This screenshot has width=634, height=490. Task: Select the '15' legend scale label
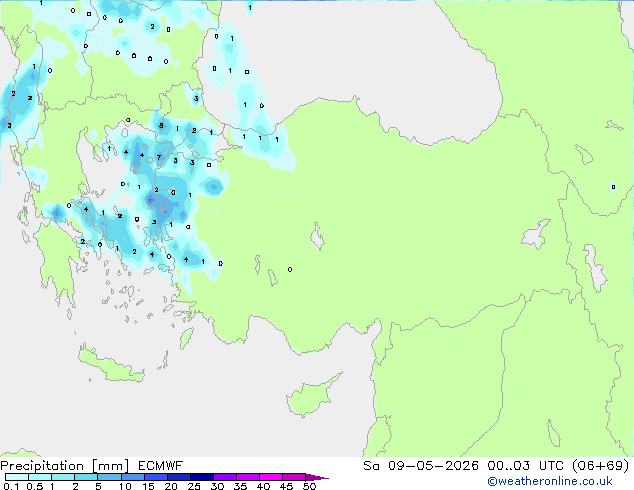(148, 486)
